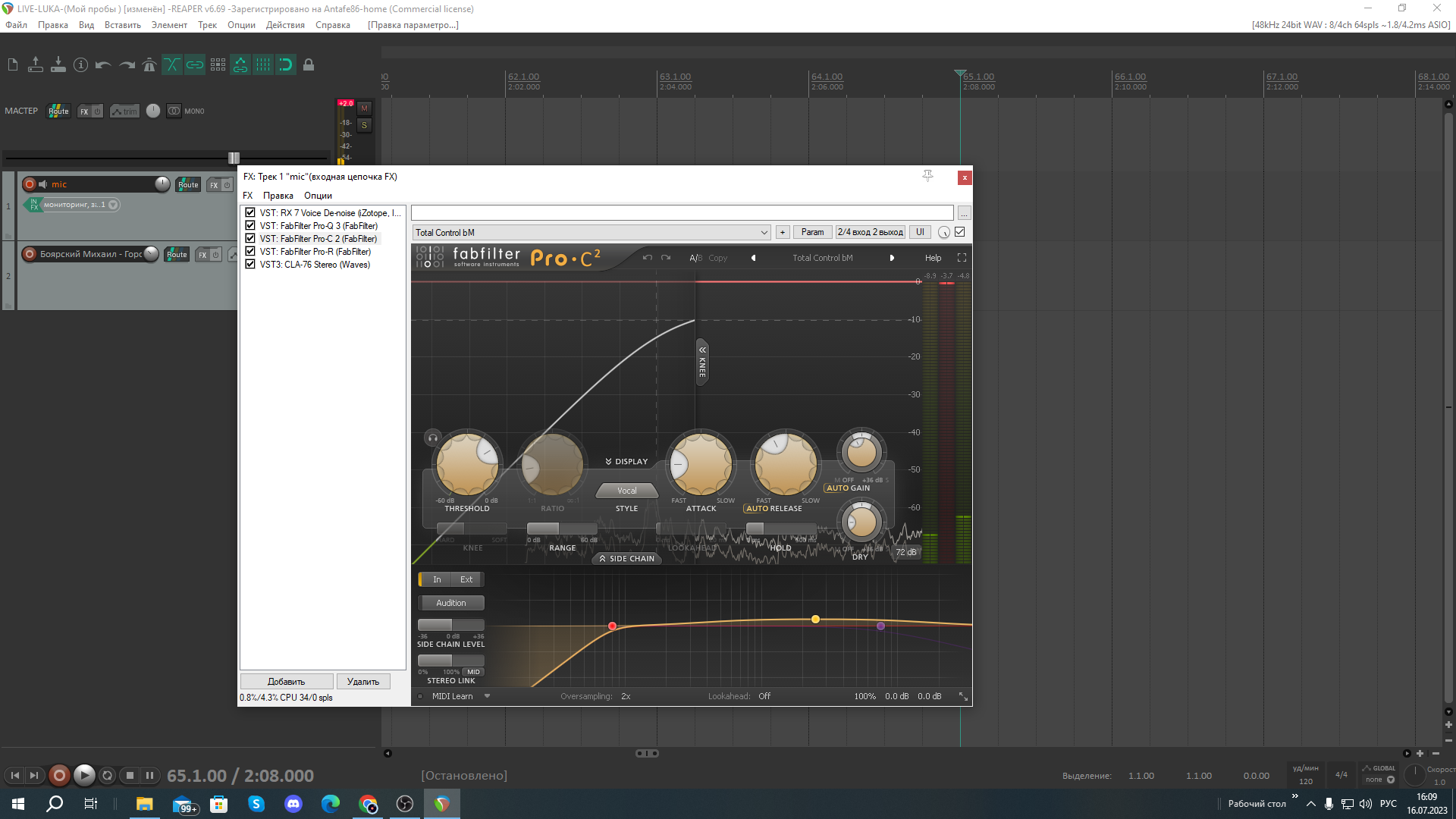Image resolution: width=1456 pixels, height=819 pixels.
Task: Expand the mic track input monitoring dropdown
Action: point(113,205)
